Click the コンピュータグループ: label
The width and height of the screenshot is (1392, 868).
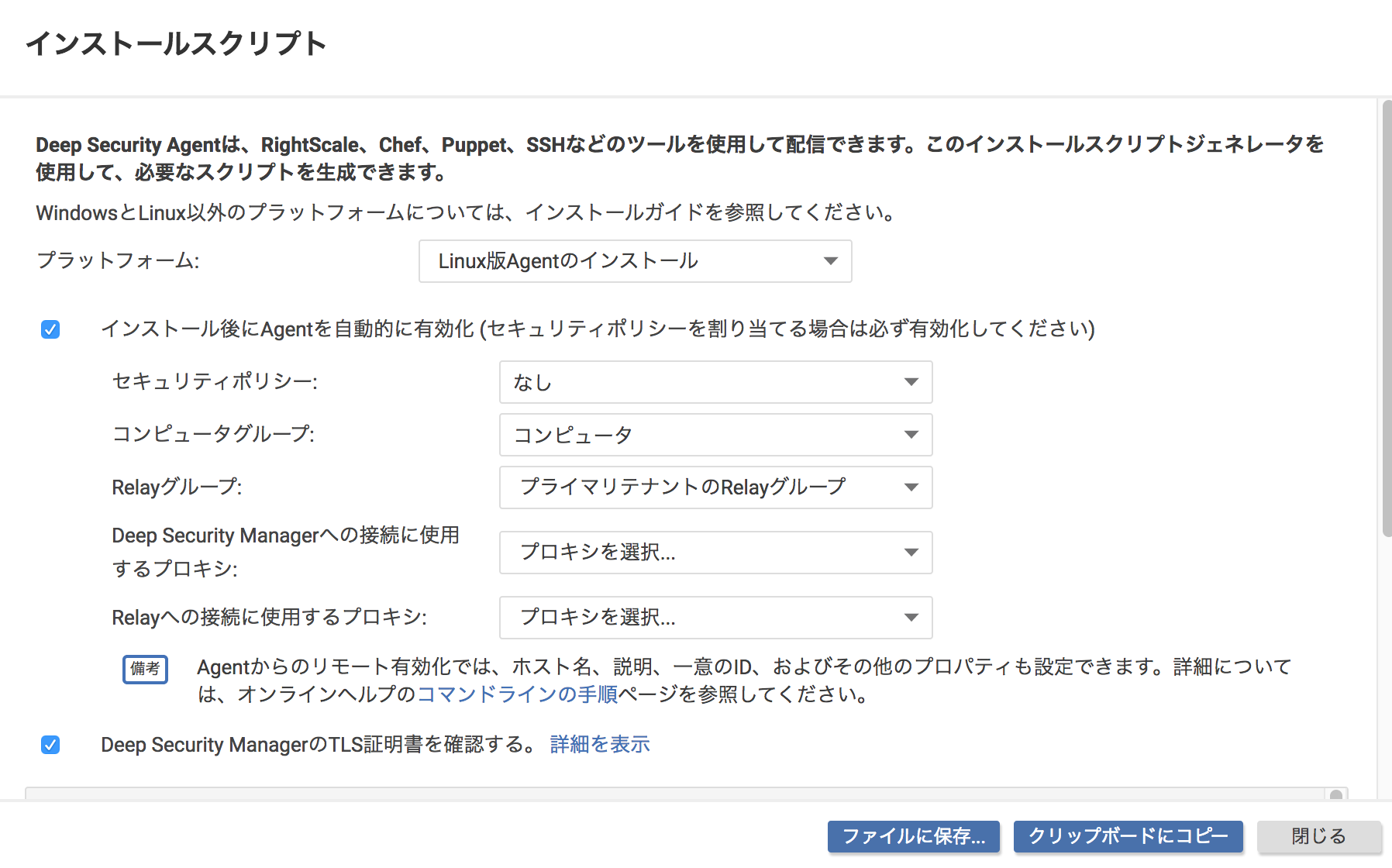(x=214, y=434)
